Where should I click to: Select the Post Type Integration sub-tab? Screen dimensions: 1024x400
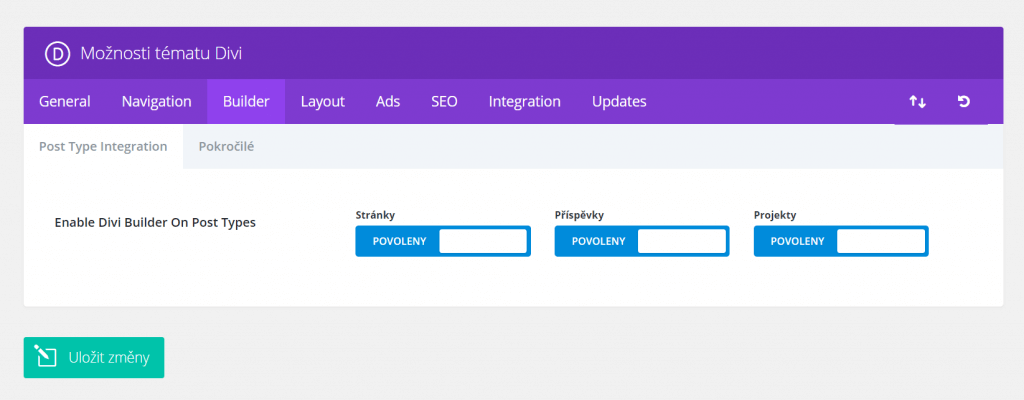[x=103, y=146]
